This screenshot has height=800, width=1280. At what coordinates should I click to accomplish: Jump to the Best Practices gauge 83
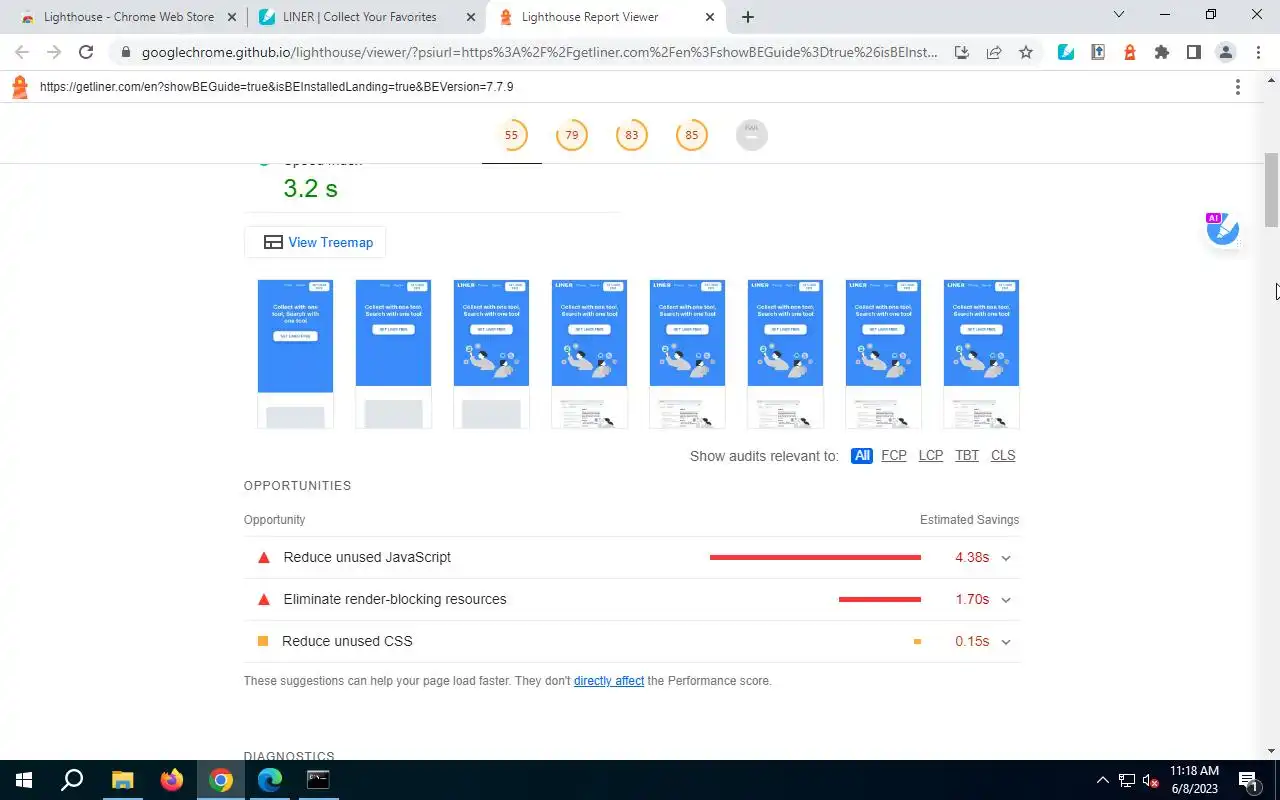pyautogui.click(x=632, y=135)
